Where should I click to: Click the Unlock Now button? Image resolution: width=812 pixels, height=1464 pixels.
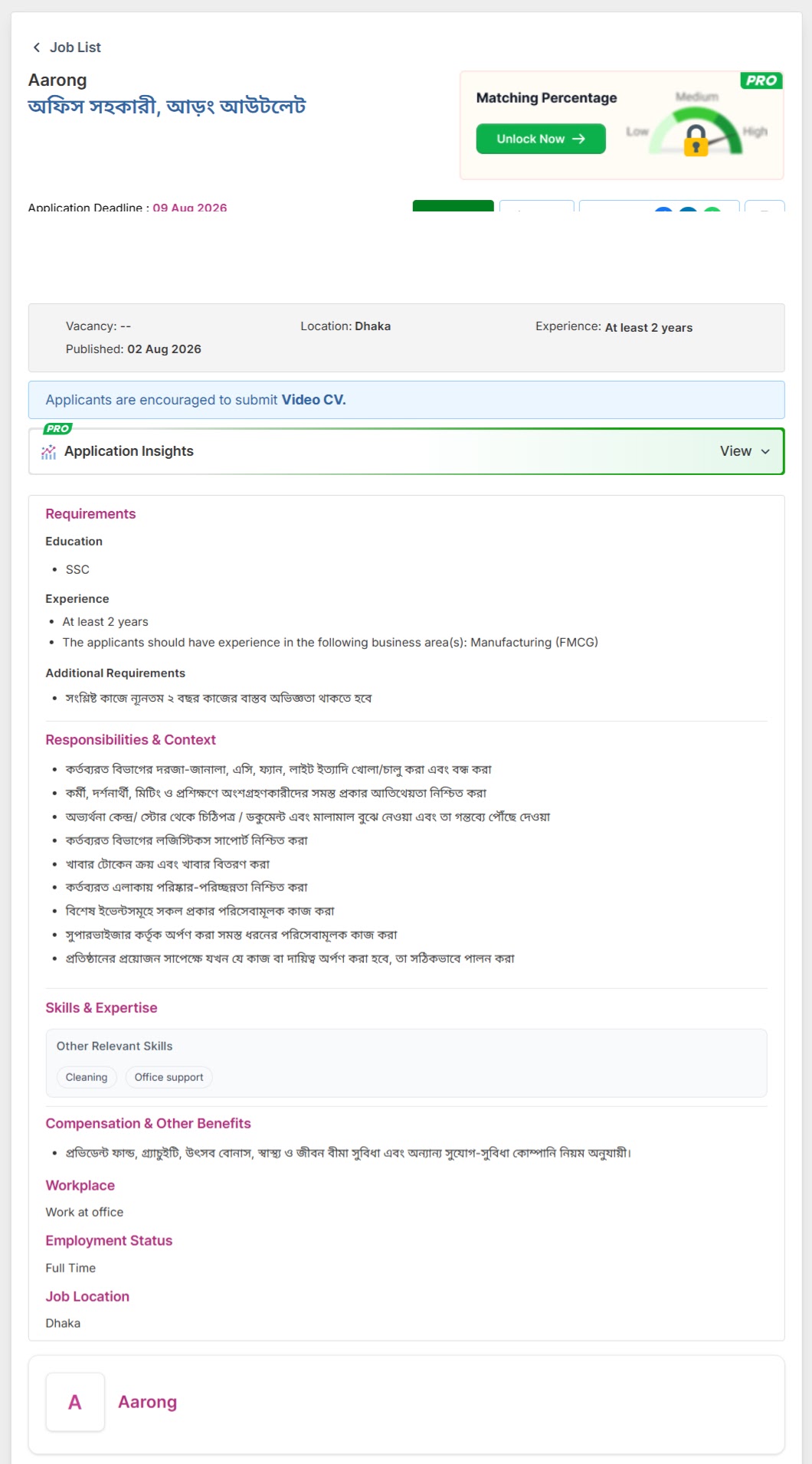coord(541,139)
